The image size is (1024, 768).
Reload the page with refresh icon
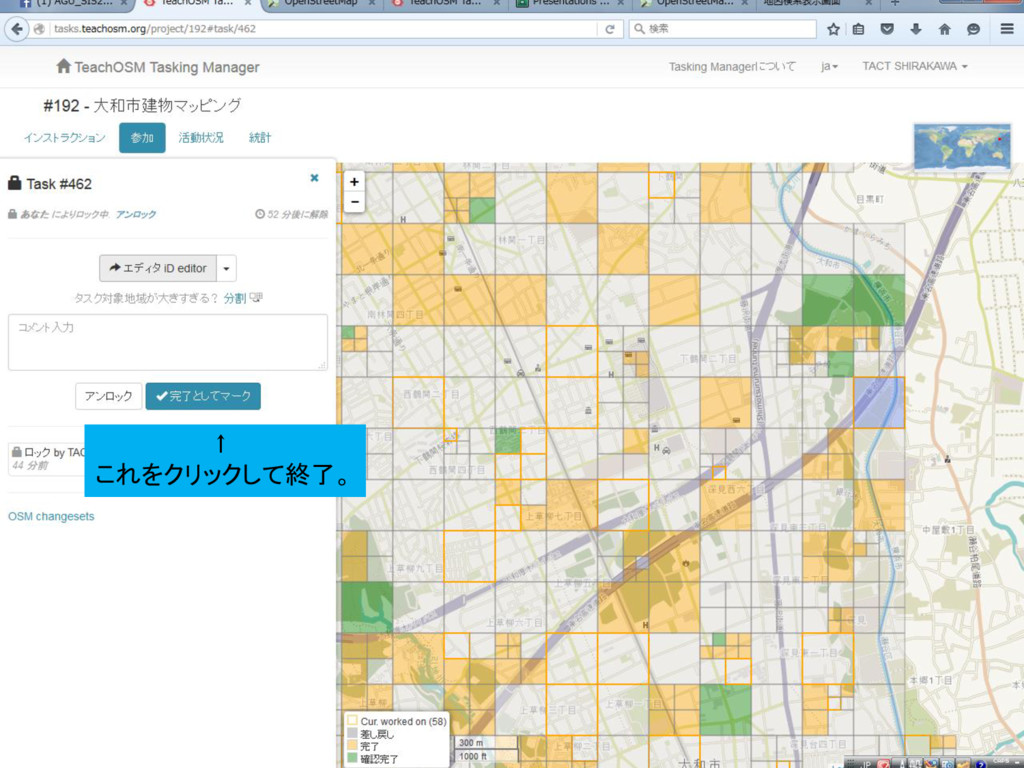point(610,29)
